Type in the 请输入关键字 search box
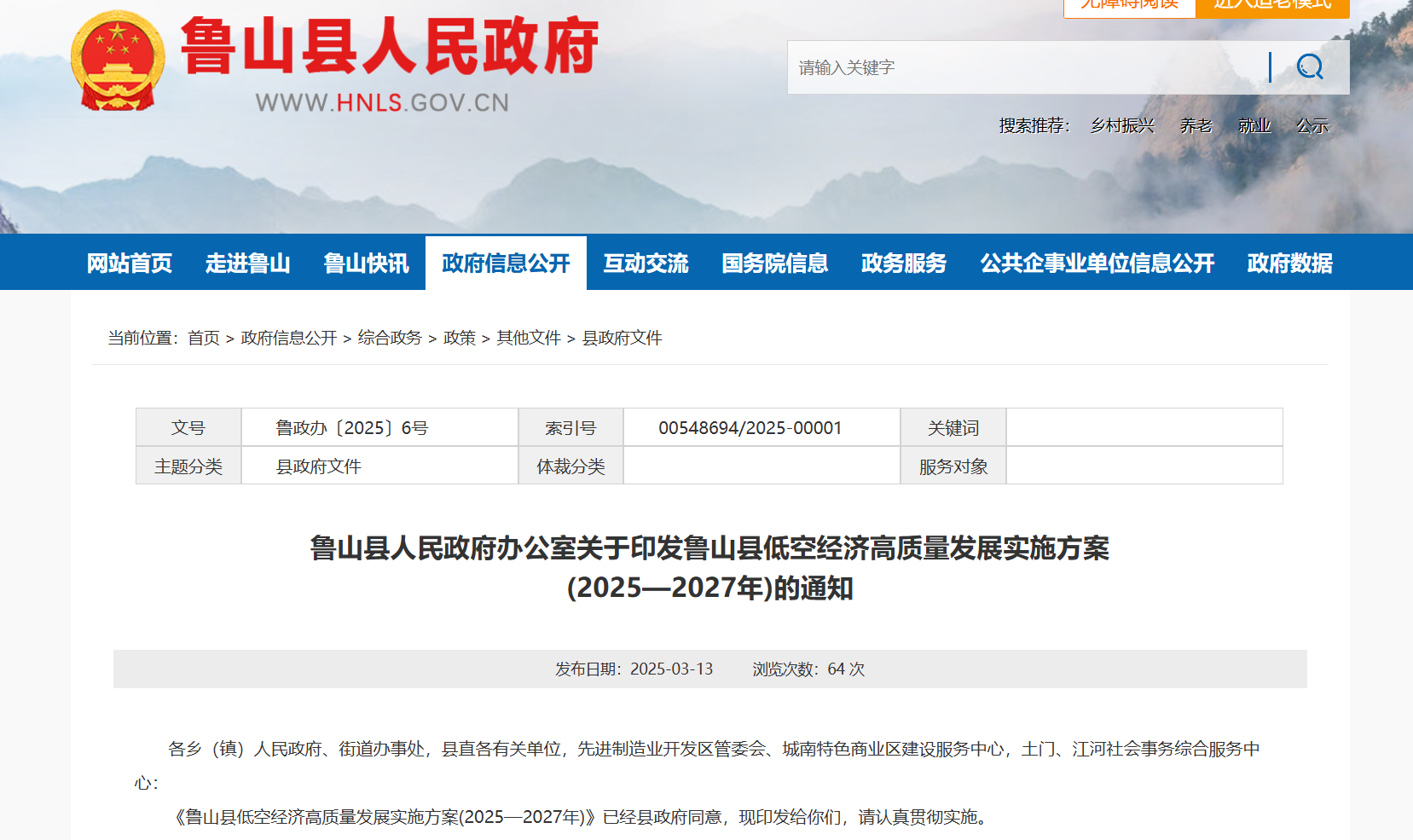Viewport: 1413px width, 840px height. click(1023, 67)
